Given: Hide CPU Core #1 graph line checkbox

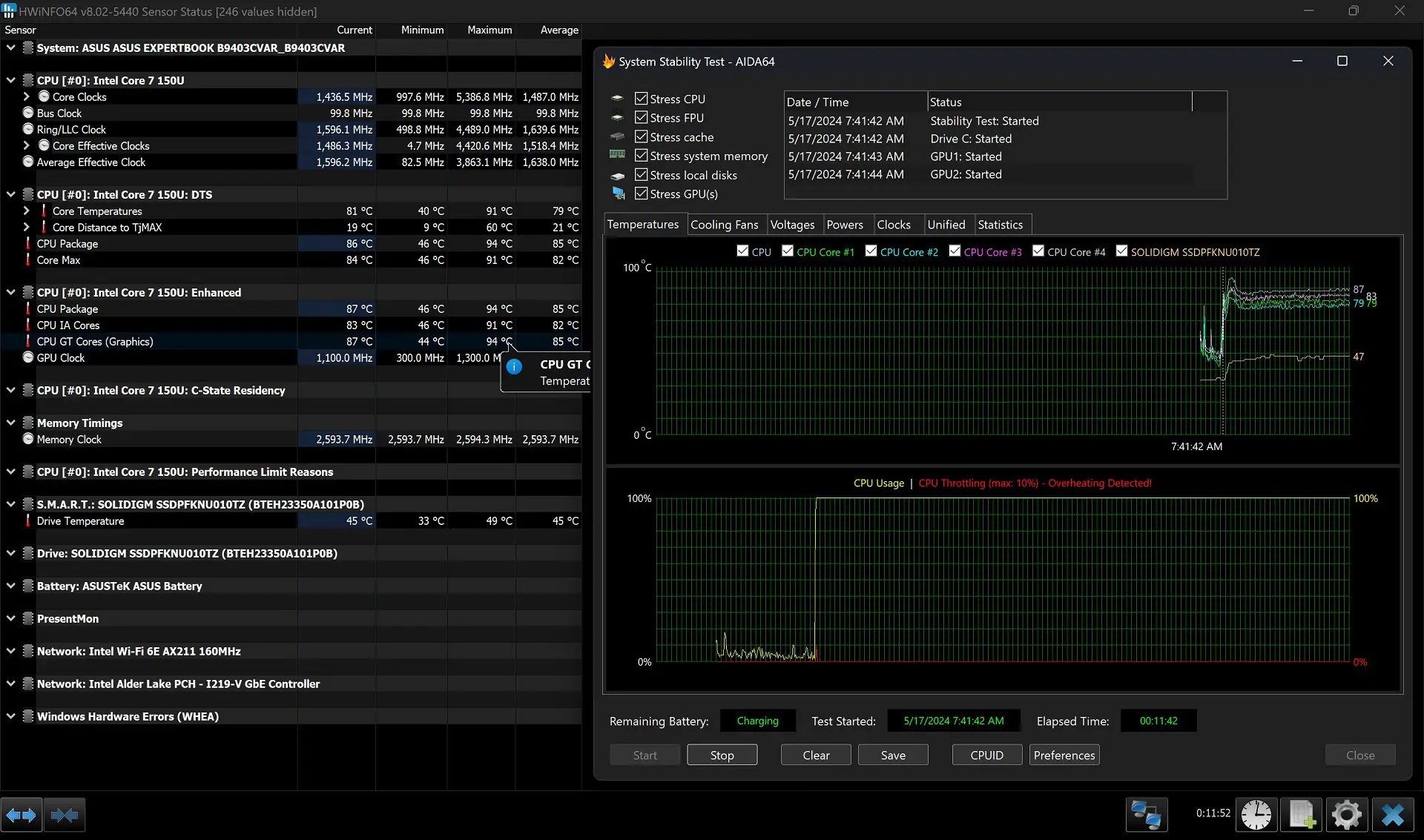Looking at the screenshot, I should (x=788, y=251).
